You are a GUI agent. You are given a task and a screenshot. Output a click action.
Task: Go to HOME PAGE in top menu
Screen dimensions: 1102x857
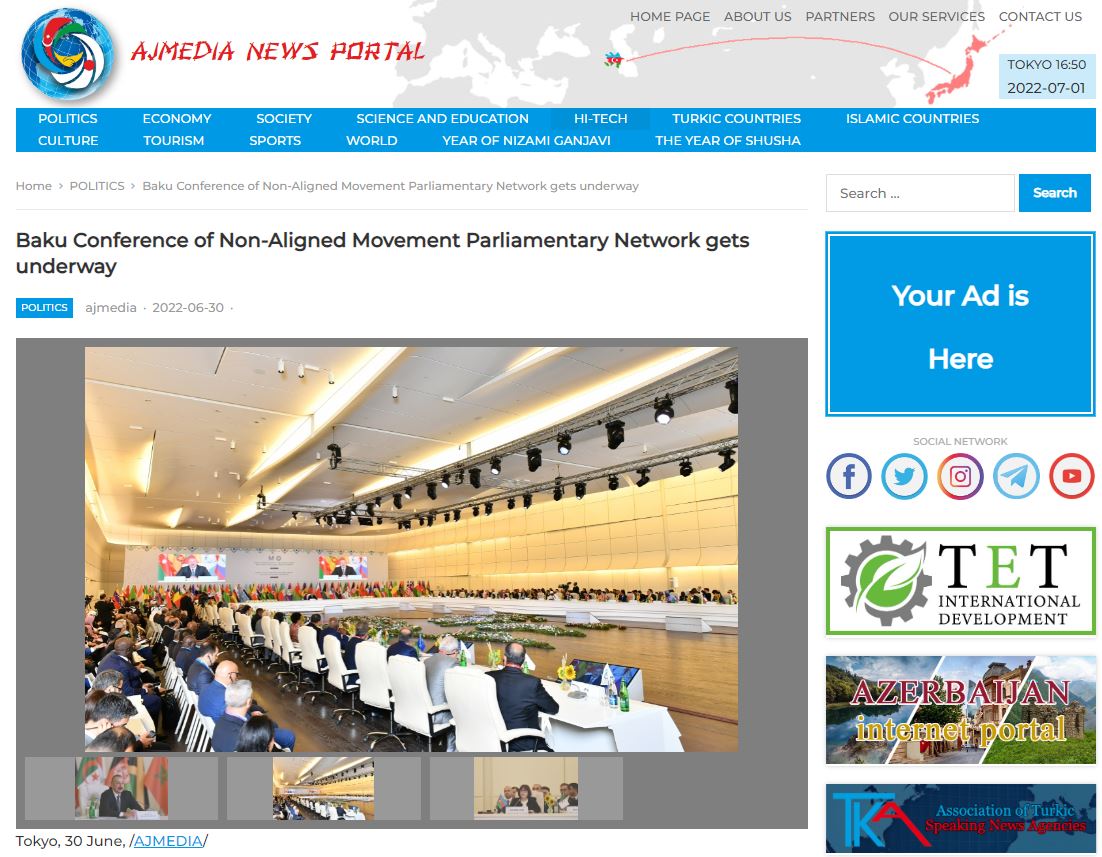click(670, 16)
